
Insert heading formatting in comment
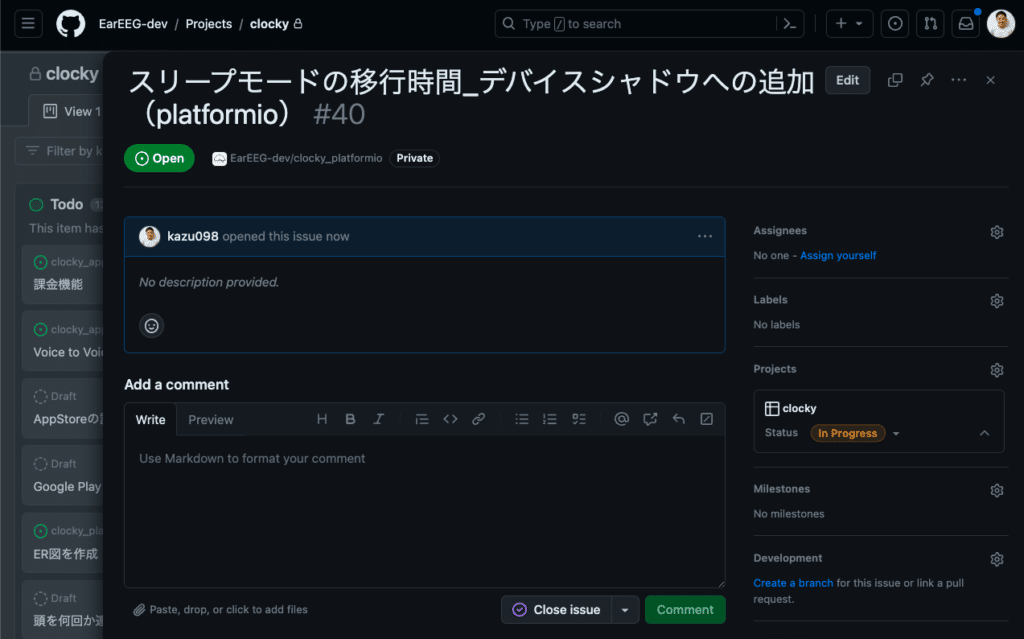click(x=322, y=419)
